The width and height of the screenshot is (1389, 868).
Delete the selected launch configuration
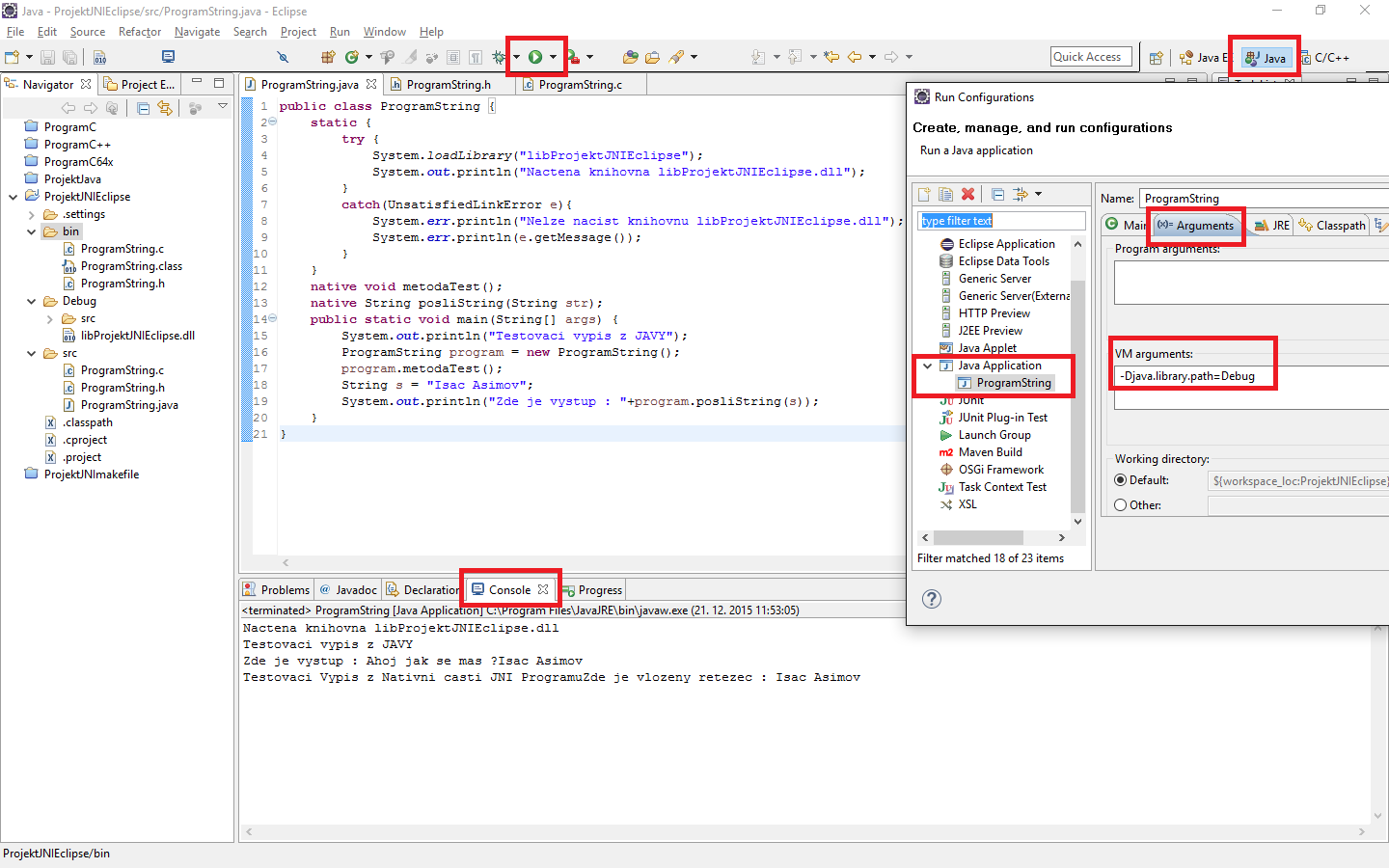click(x=967, y=194)
